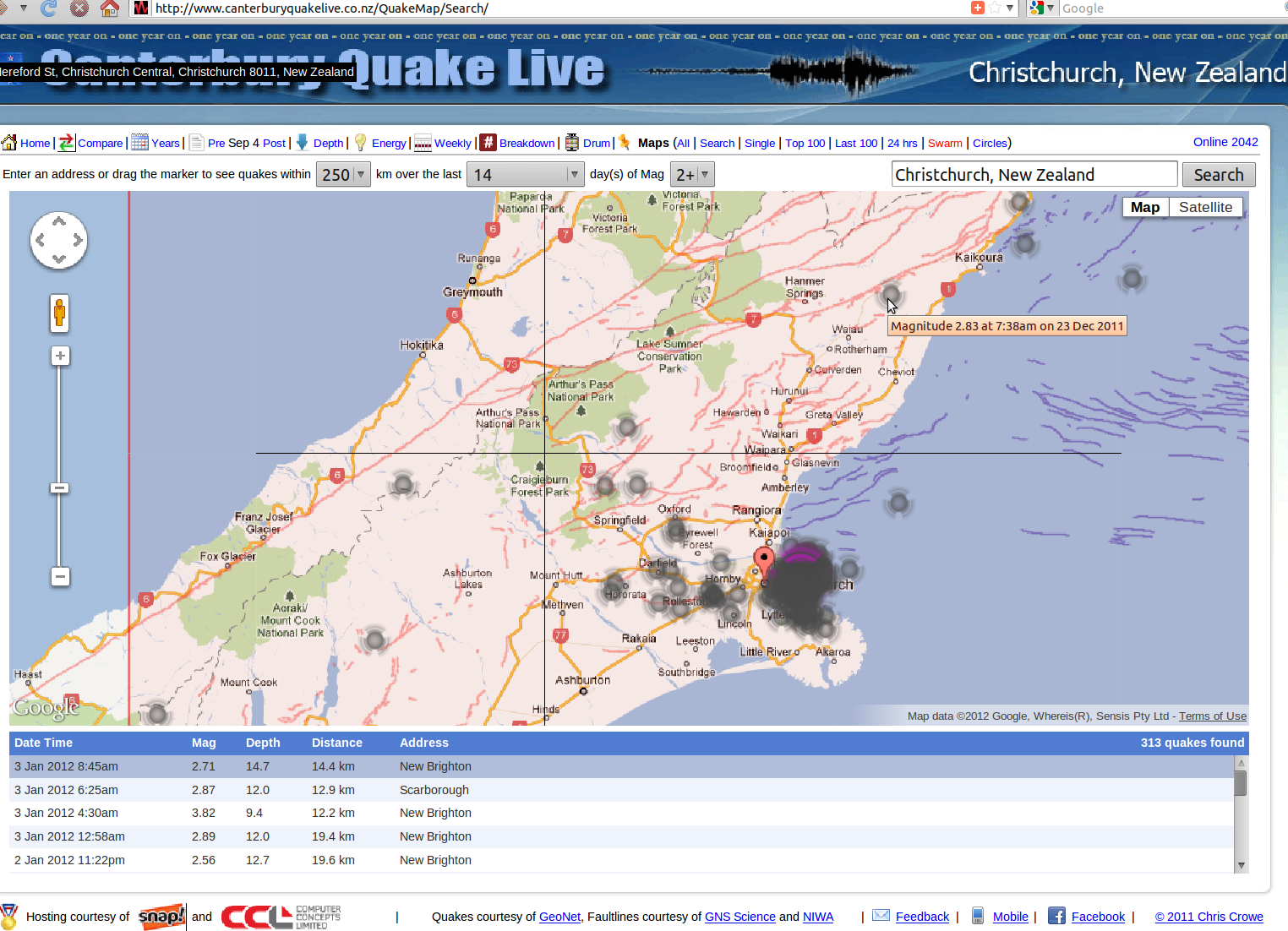
Task: Select the 2 Jan 2012 11:22pm quake row
Action: coord(621,860)
